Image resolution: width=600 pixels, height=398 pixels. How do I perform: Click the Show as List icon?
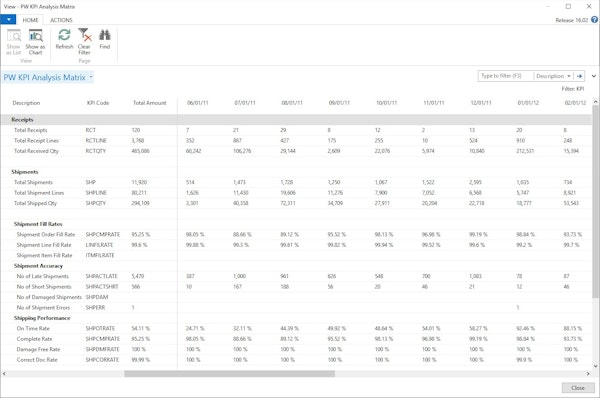click(x=14, y=36)
